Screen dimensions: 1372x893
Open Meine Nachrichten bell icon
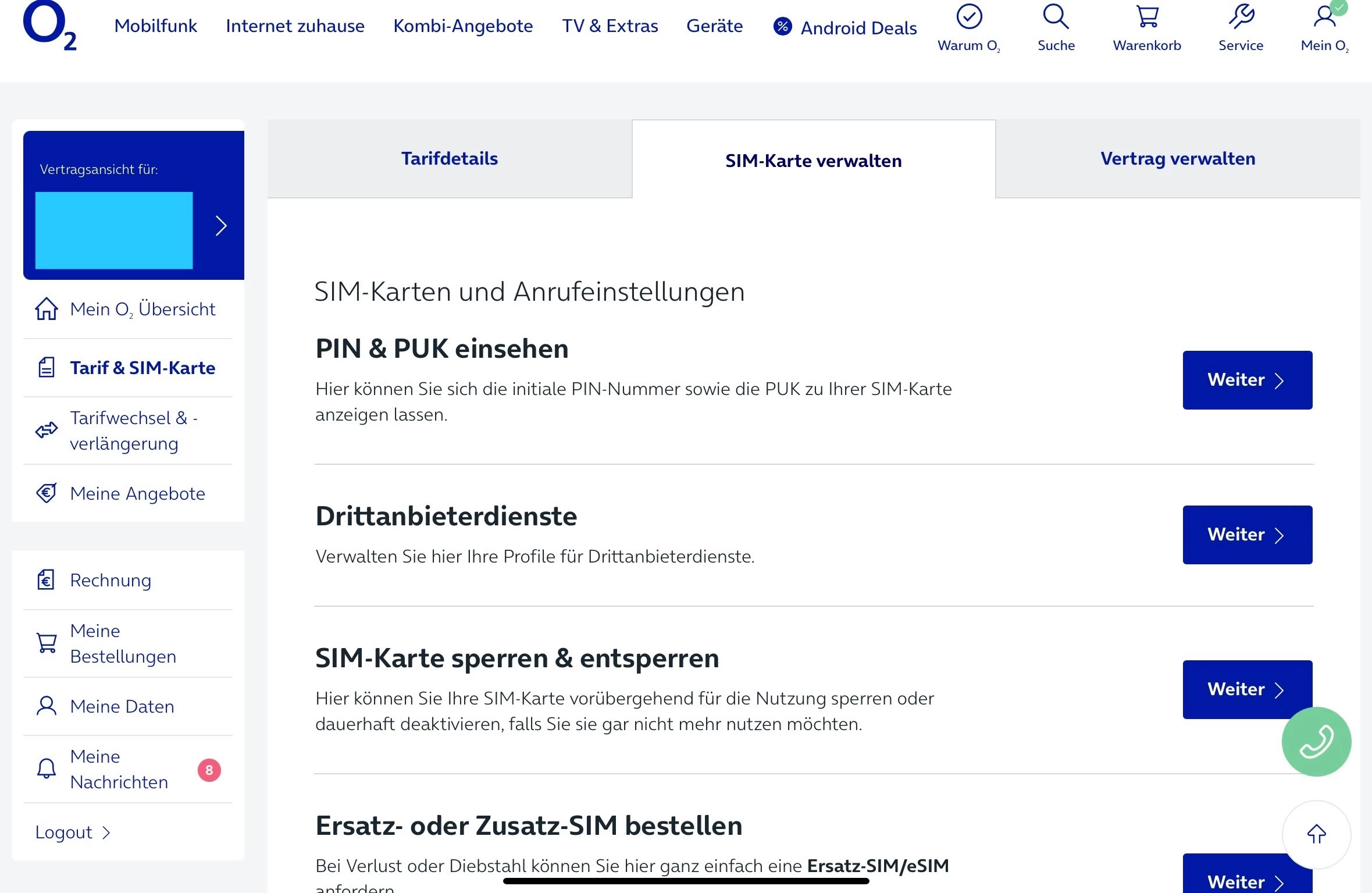point(47,769)
